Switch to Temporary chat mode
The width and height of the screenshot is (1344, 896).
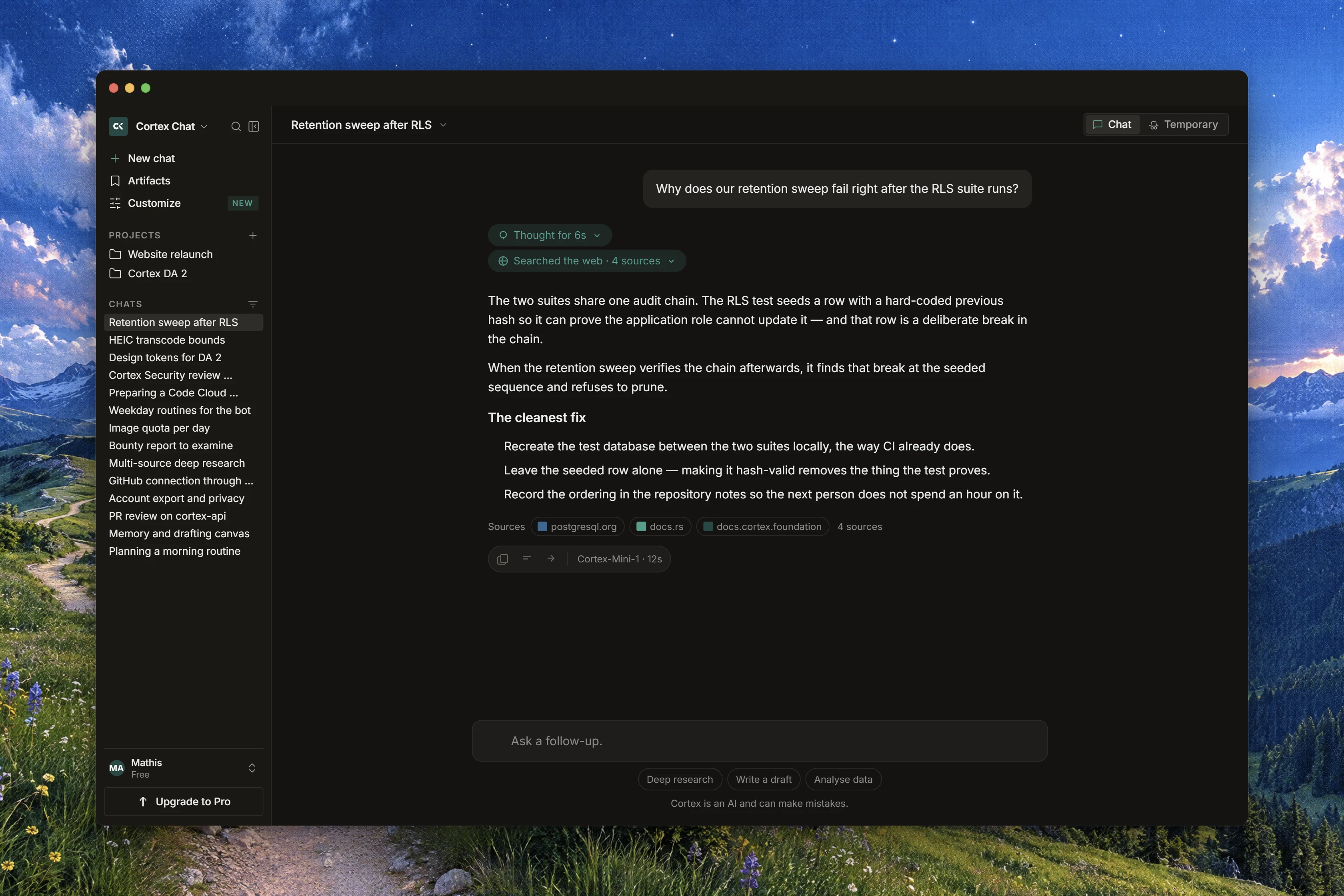tap(1184, 124)
